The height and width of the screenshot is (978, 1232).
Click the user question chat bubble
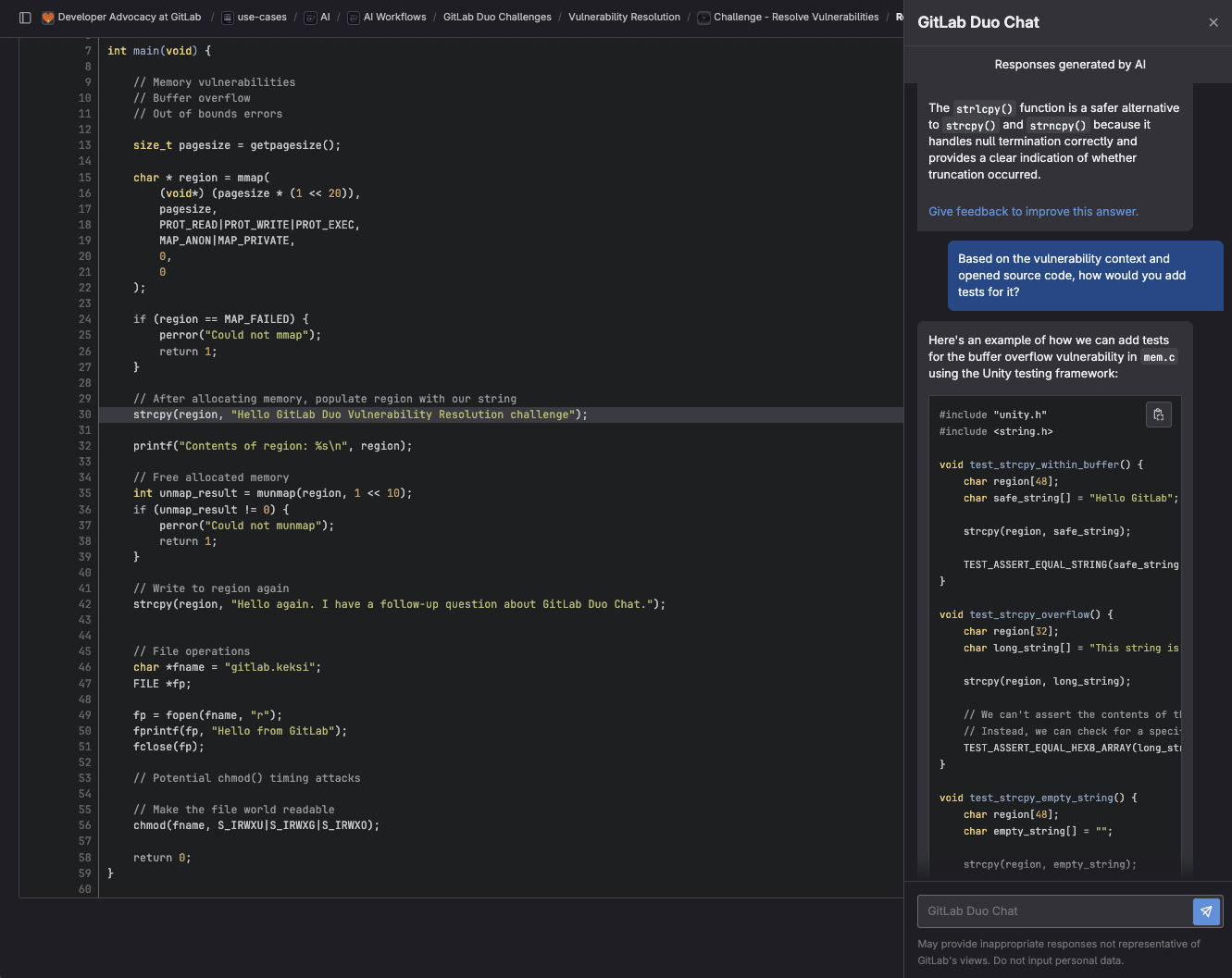click(1086, 276)
